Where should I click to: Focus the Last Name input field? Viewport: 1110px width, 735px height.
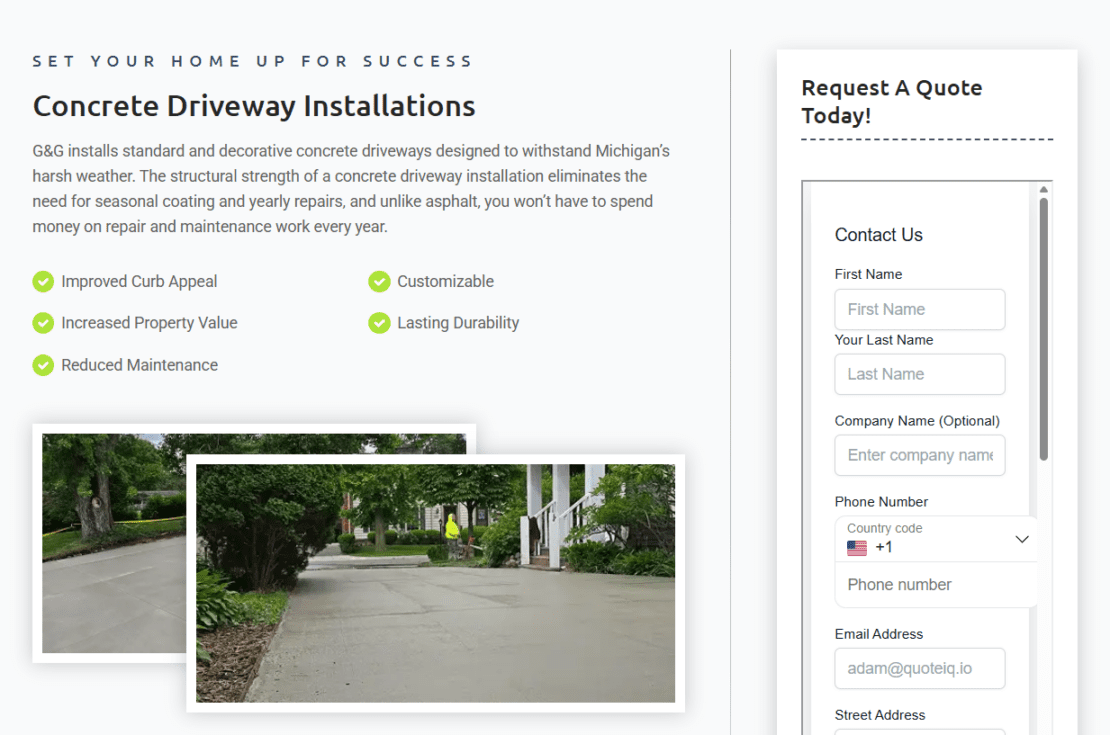pyautogui.click(x=920, y=375)
